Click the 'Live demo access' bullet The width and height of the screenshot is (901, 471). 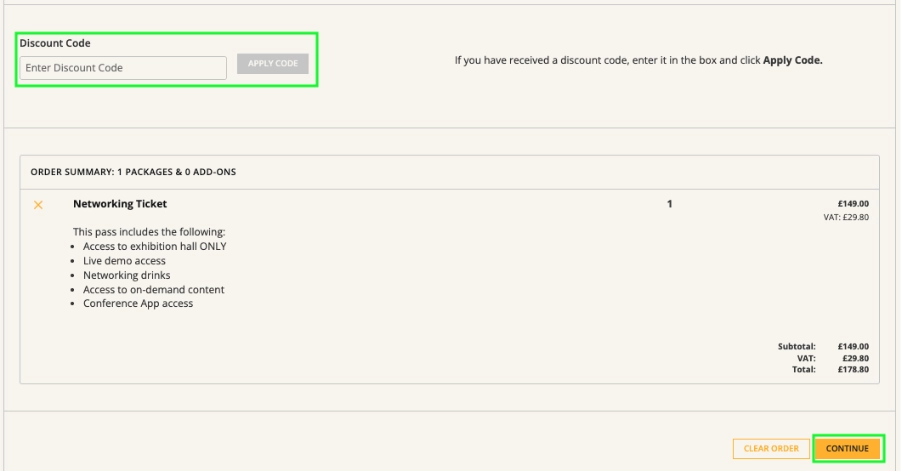(x=124, y=261)
